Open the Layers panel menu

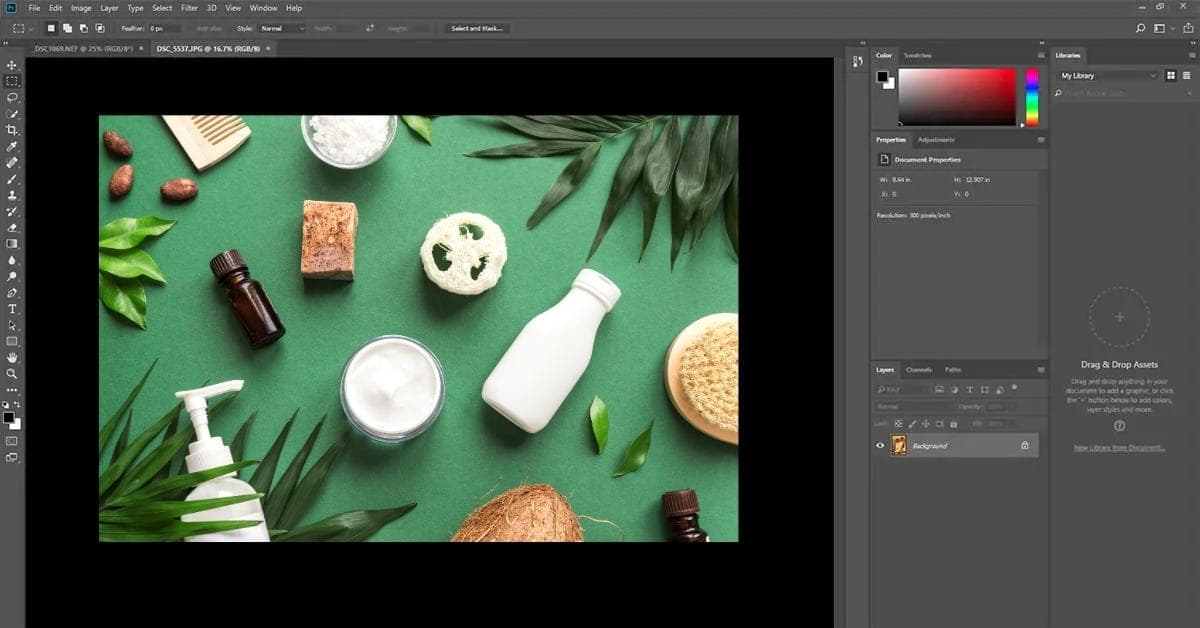[x=1041, y=370]
